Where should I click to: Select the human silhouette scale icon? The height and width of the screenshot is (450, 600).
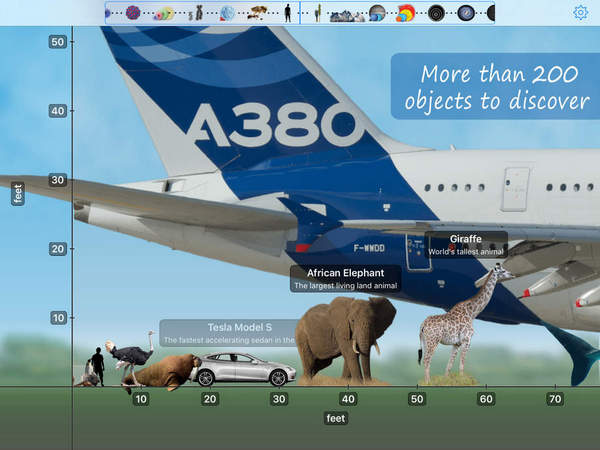coord(288,13)
